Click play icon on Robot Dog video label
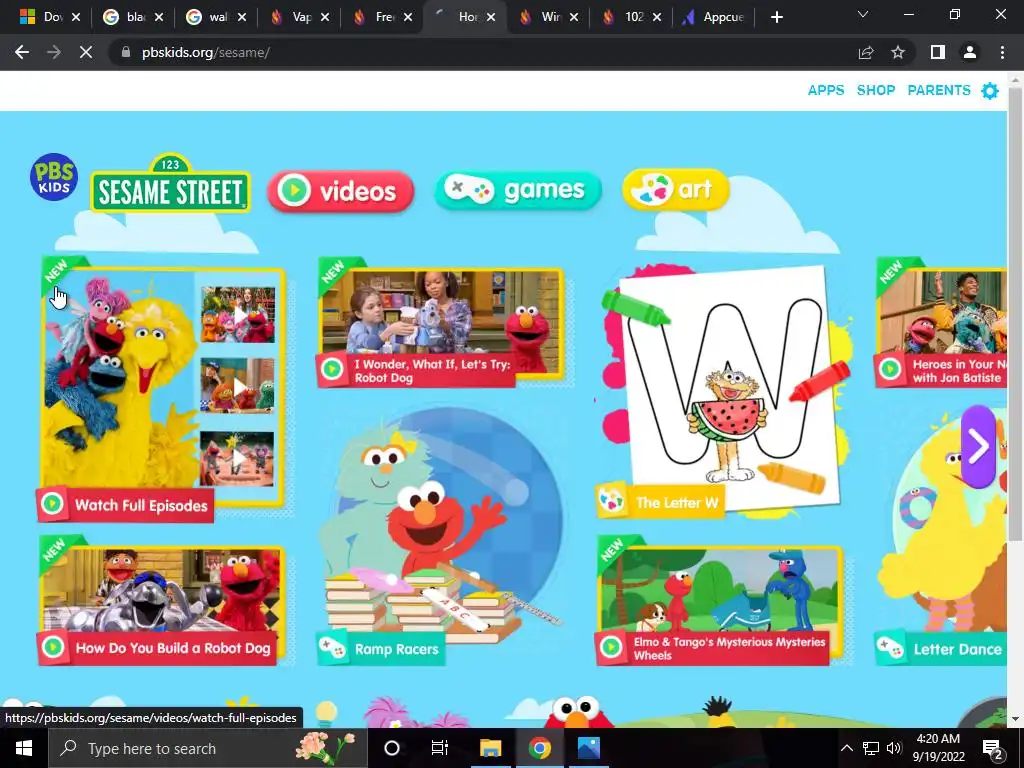The height and width of the screenshot is (768, 1024). click(332, 370)
